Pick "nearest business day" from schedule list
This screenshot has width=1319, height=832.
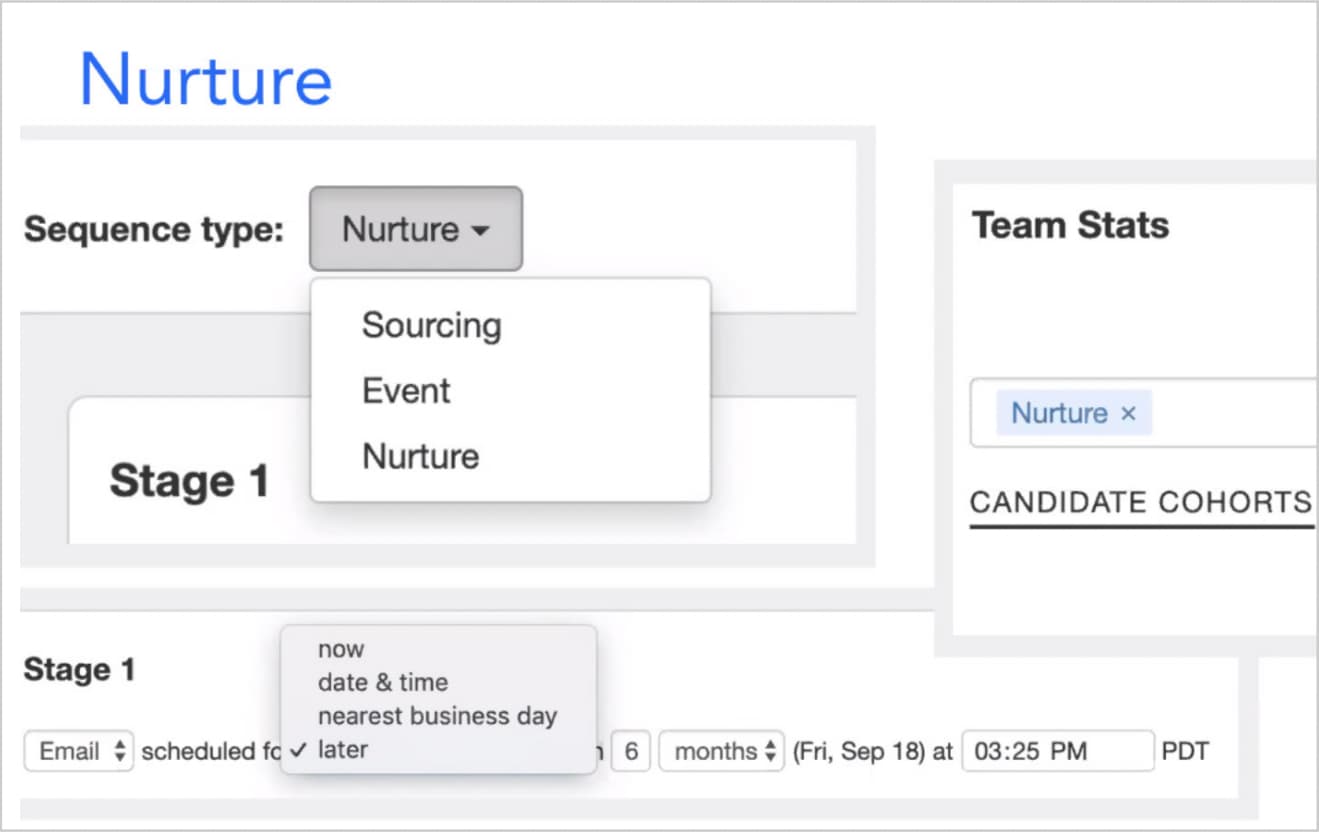(x=437, y=716)
